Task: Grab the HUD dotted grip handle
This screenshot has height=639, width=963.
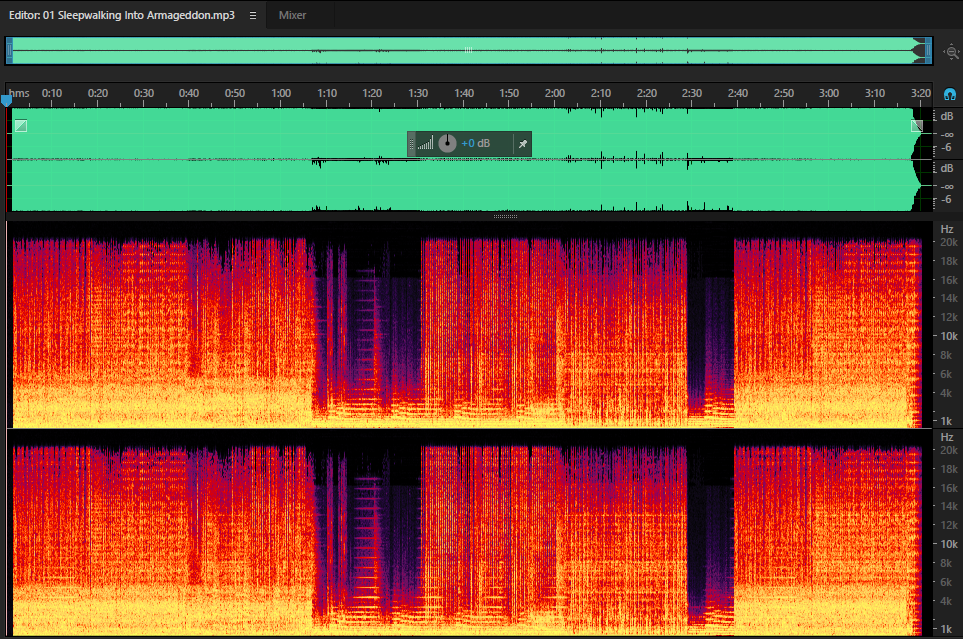Action: pos(411,144)
